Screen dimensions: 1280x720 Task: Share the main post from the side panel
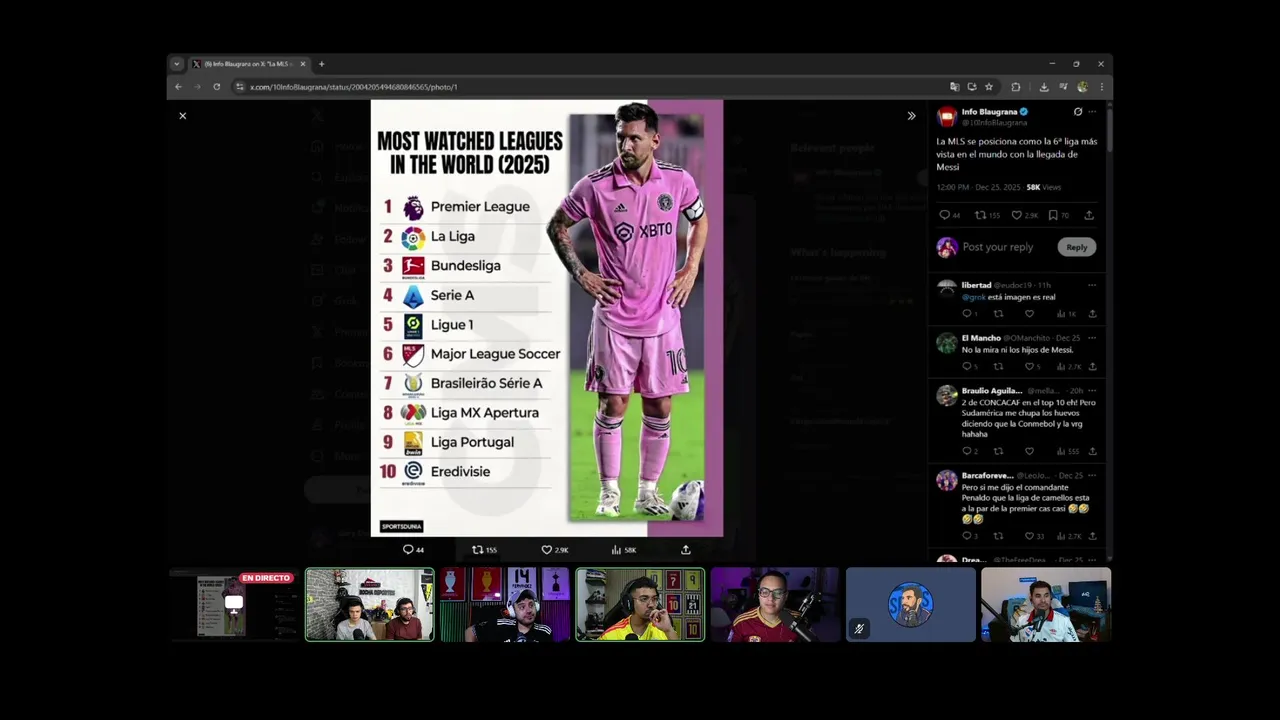tap(1089, 215)
